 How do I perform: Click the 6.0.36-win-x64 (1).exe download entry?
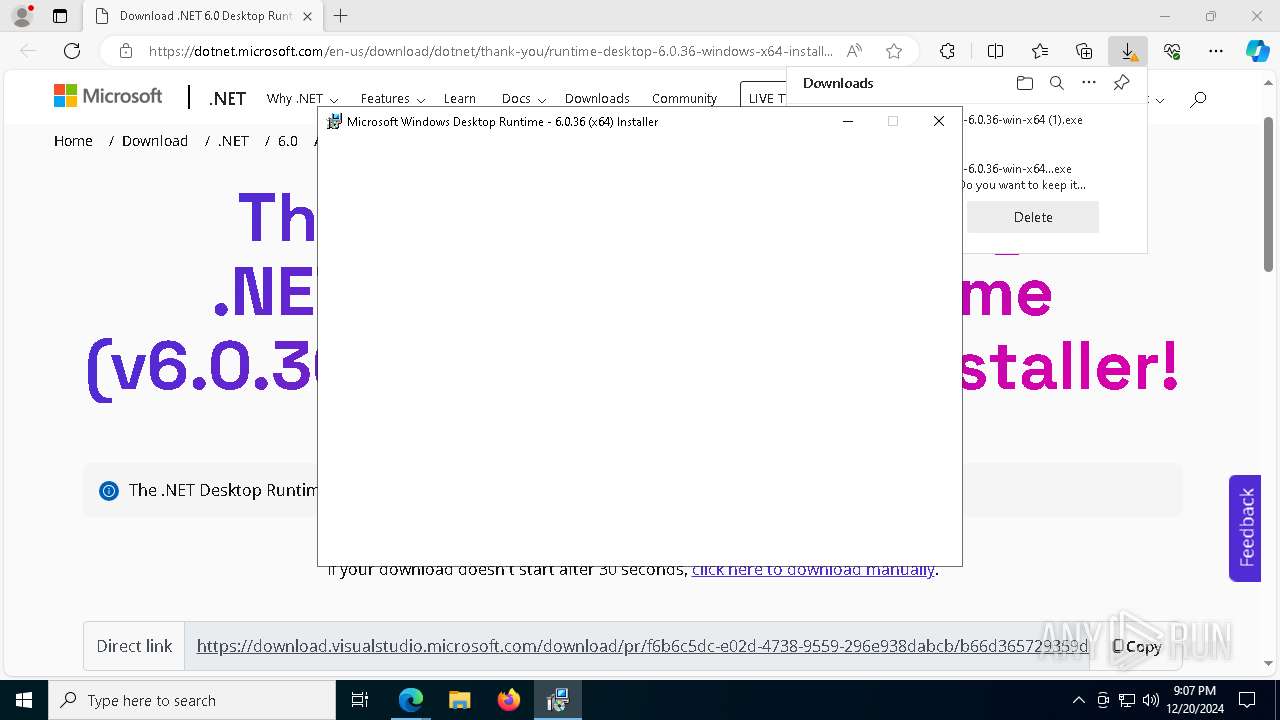coord(1022,120)
